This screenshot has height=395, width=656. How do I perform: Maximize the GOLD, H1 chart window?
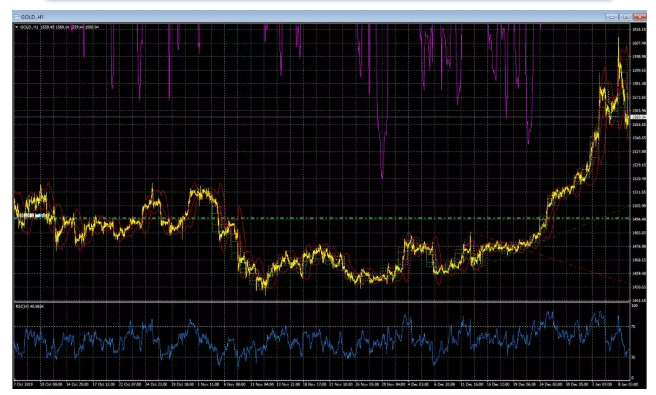click(x=625, y=17)
